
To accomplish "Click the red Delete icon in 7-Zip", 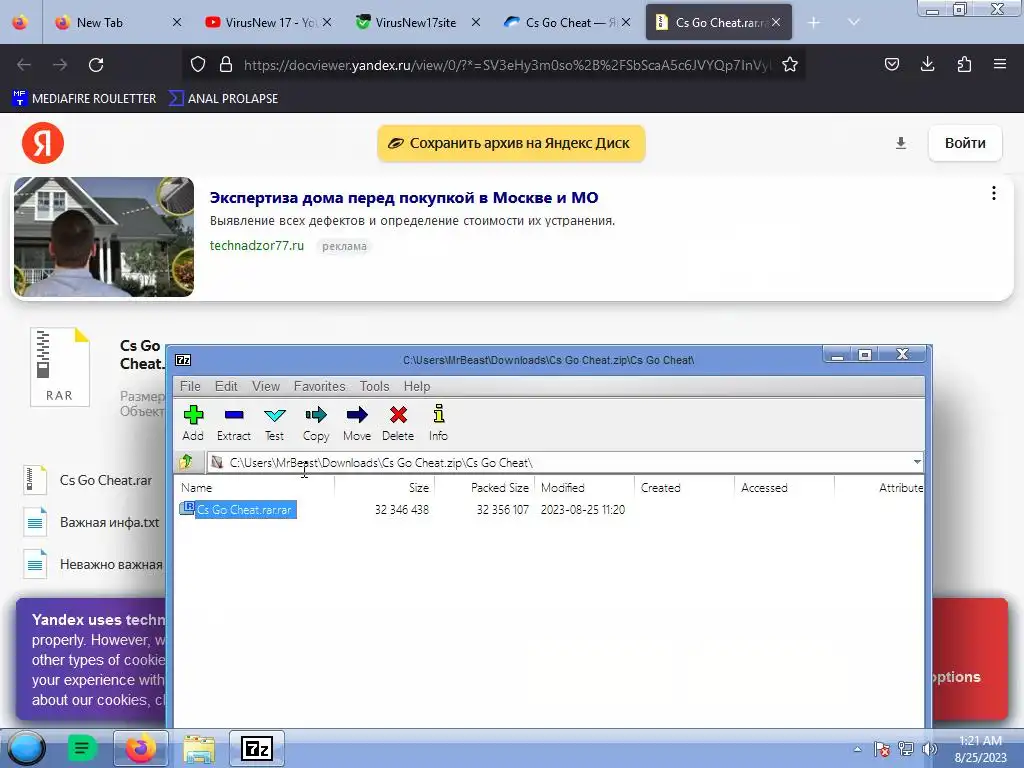I will point(398,423).
